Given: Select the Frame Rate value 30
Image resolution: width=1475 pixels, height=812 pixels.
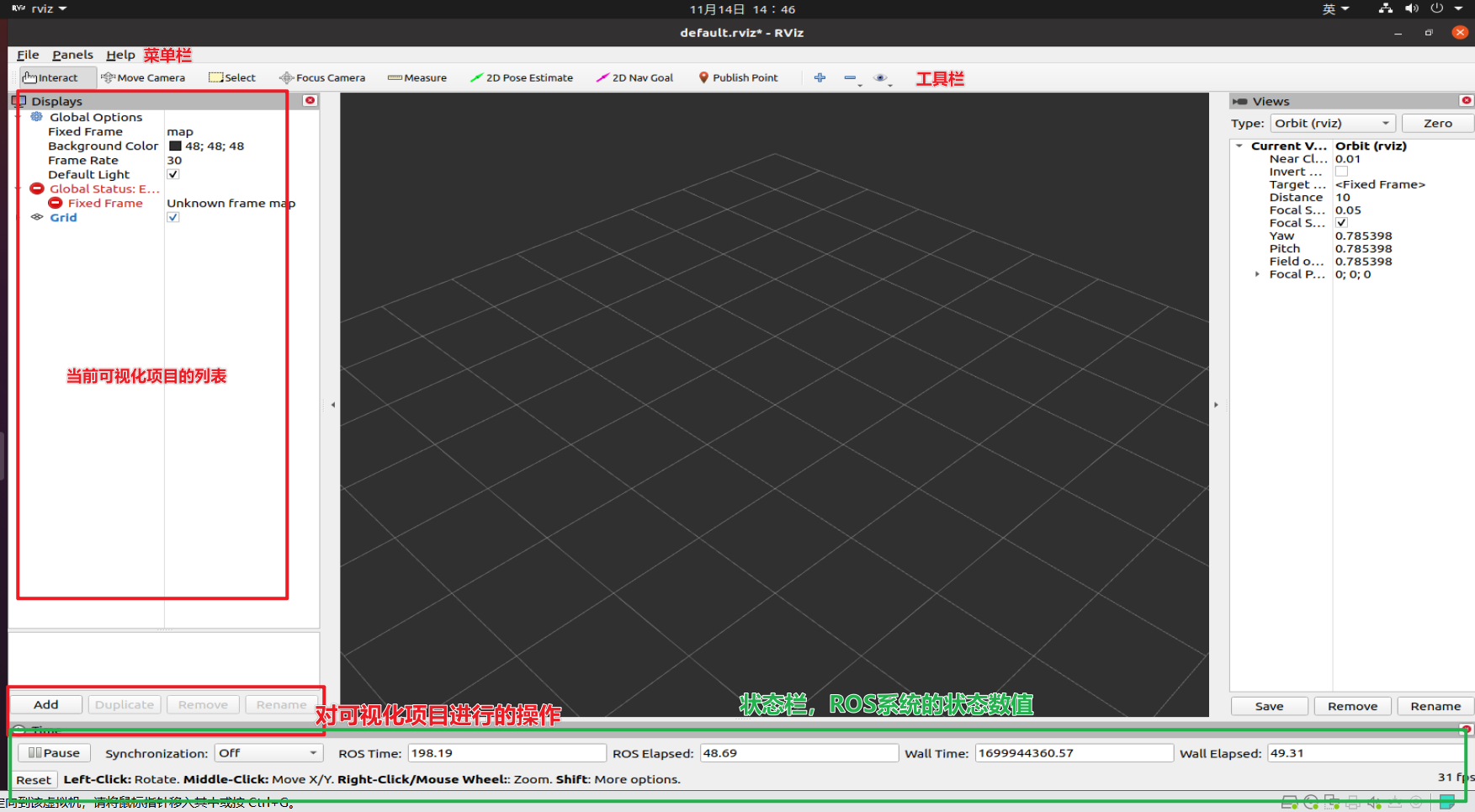Looking at the screenshot, I should click(174, 160).
